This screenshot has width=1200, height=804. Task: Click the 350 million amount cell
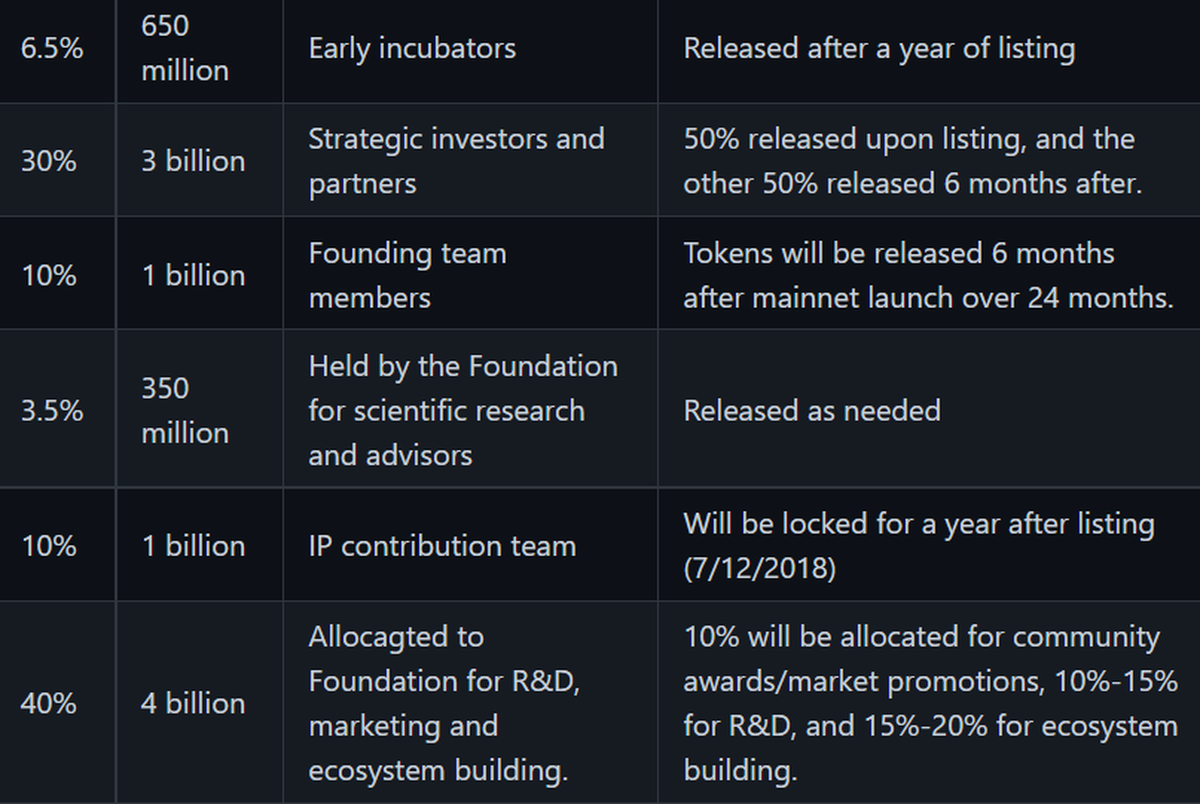pos(185,410)
